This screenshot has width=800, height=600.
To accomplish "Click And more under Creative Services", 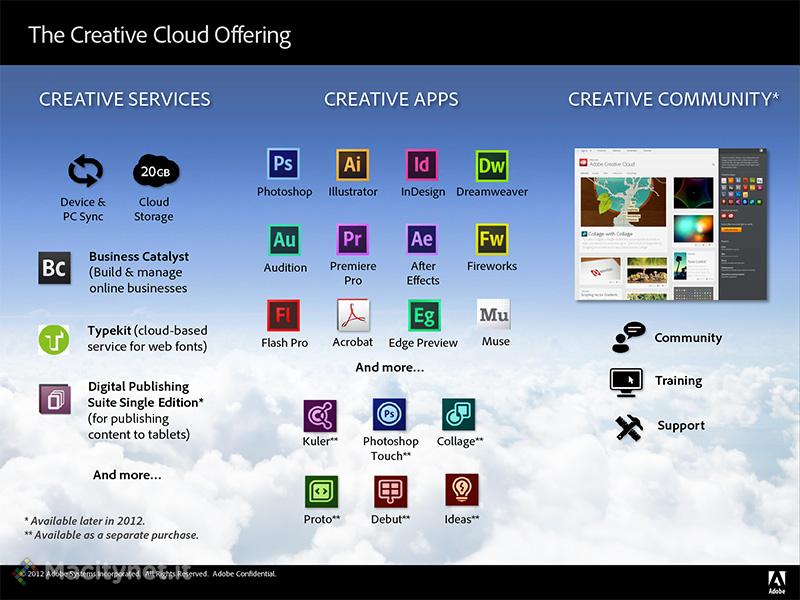I will 127,475.
